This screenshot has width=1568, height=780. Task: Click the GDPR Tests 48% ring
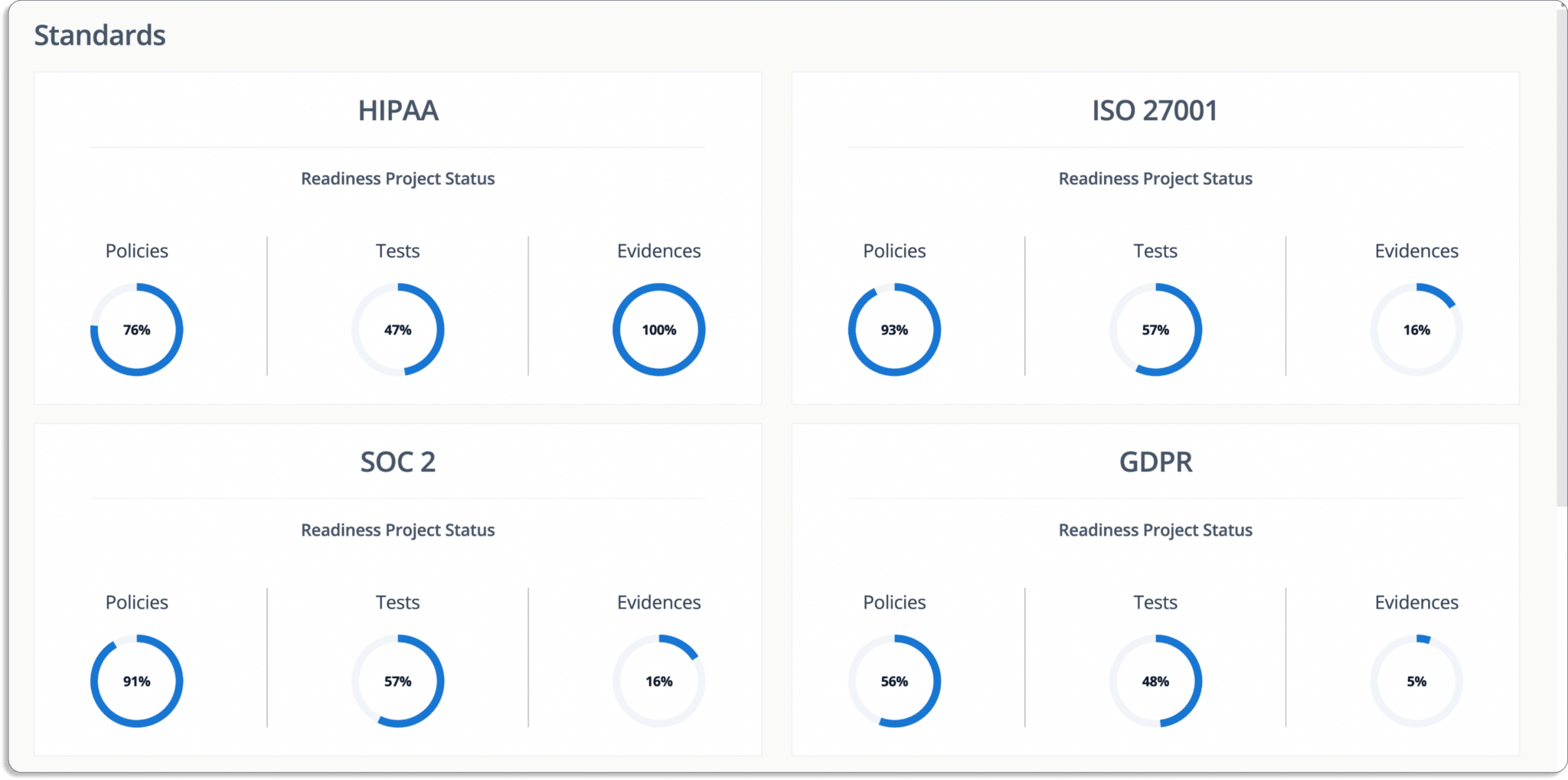1155,681
